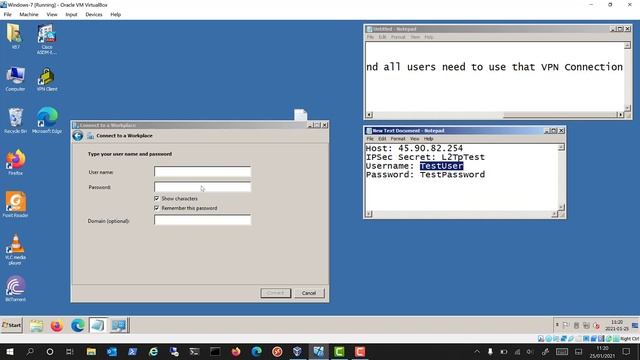Open Outlook on host taskbar

pyautogui.click(x=111, y=351)
